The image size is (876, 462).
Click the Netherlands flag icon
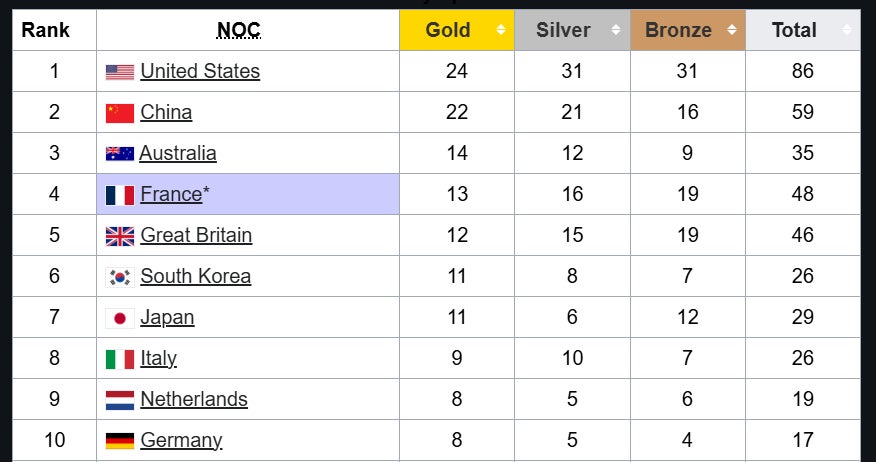(119, 400)
